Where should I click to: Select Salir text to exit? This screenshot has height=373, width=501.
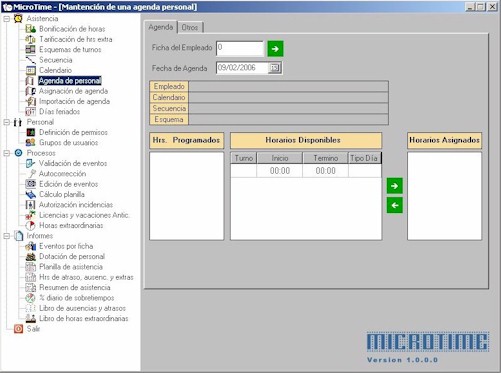(x=33, y=329)
